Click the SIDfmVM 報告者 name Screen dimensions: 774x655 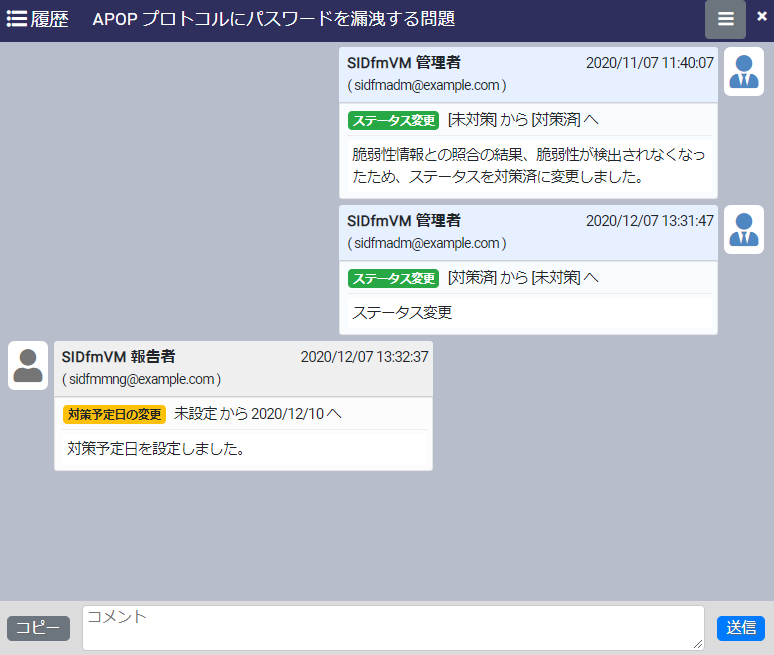118,357
